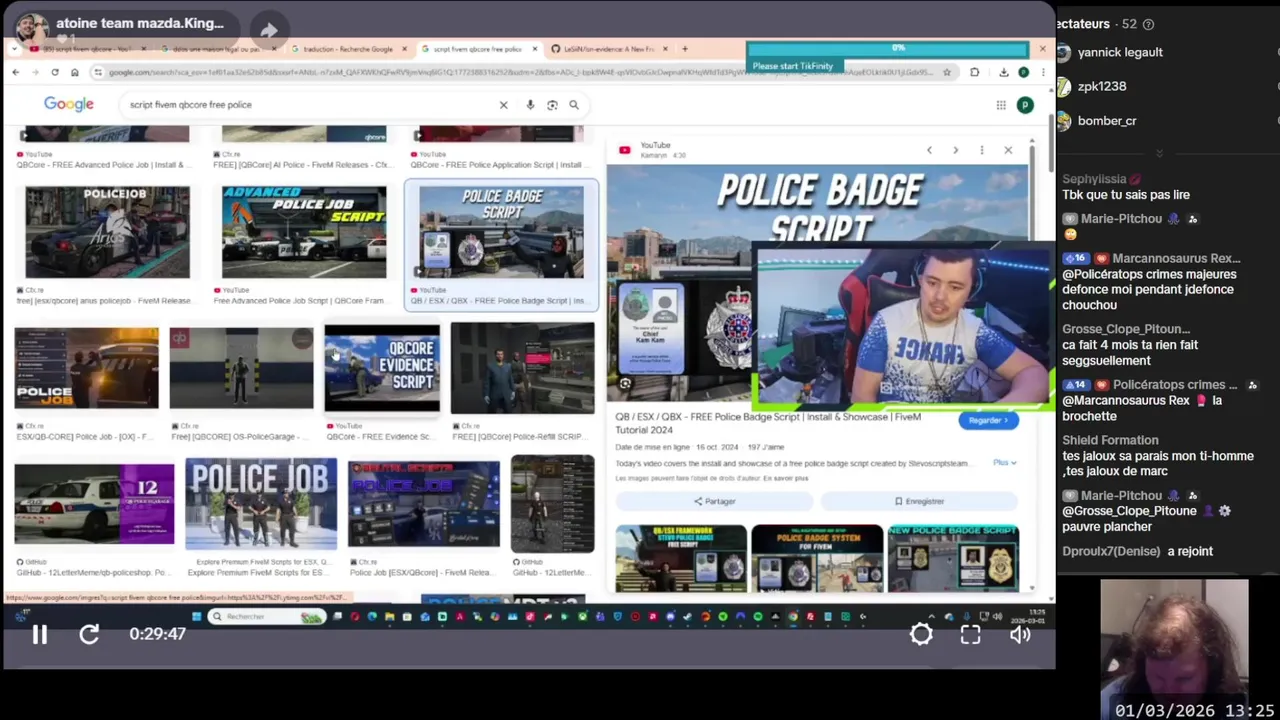Click chat username Sephylissia
The image size is (1280, 720).
click(x=1094, y=179)
